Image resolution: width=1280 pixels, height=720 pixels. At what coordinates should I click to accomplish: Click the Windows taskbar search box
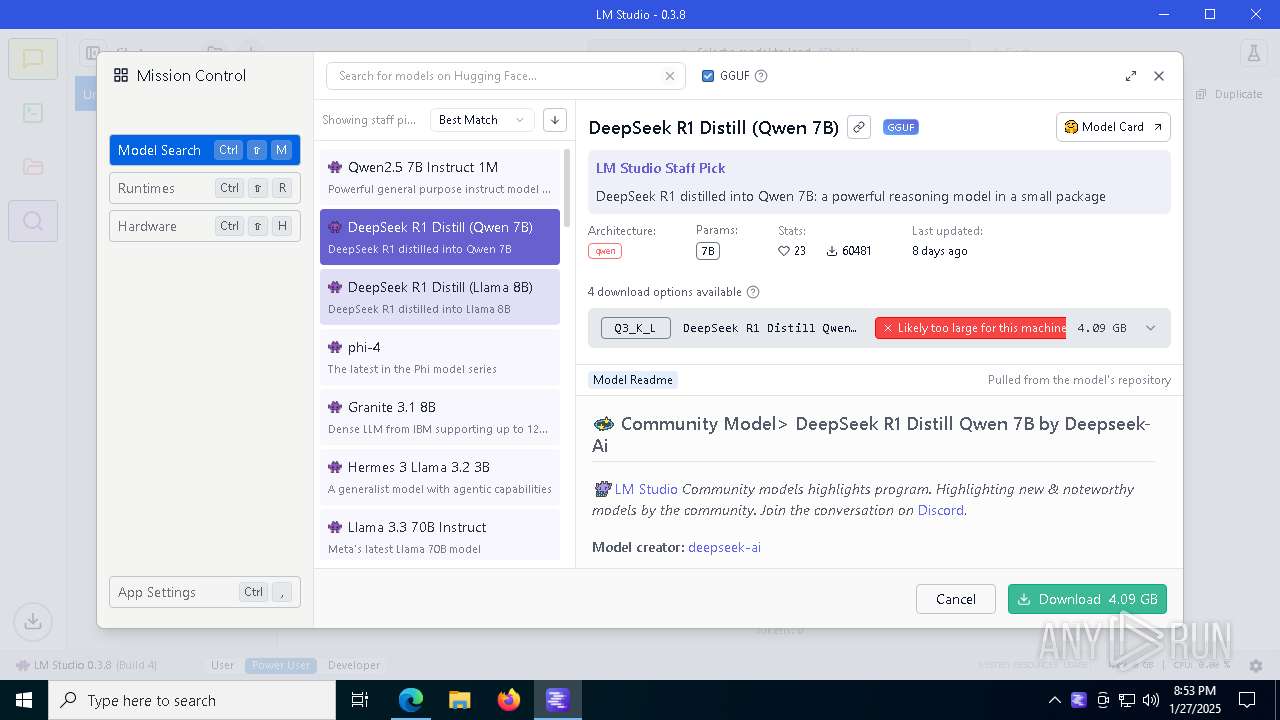point(192,700)
